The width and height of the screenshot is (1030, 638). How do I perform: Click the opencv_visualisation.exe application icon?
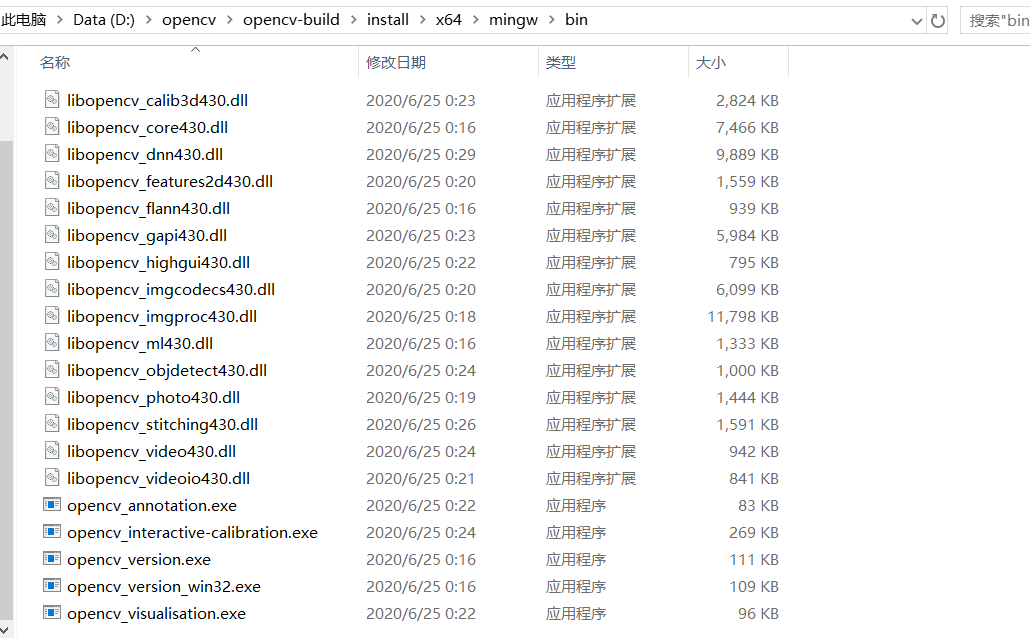tap(51, 613)
